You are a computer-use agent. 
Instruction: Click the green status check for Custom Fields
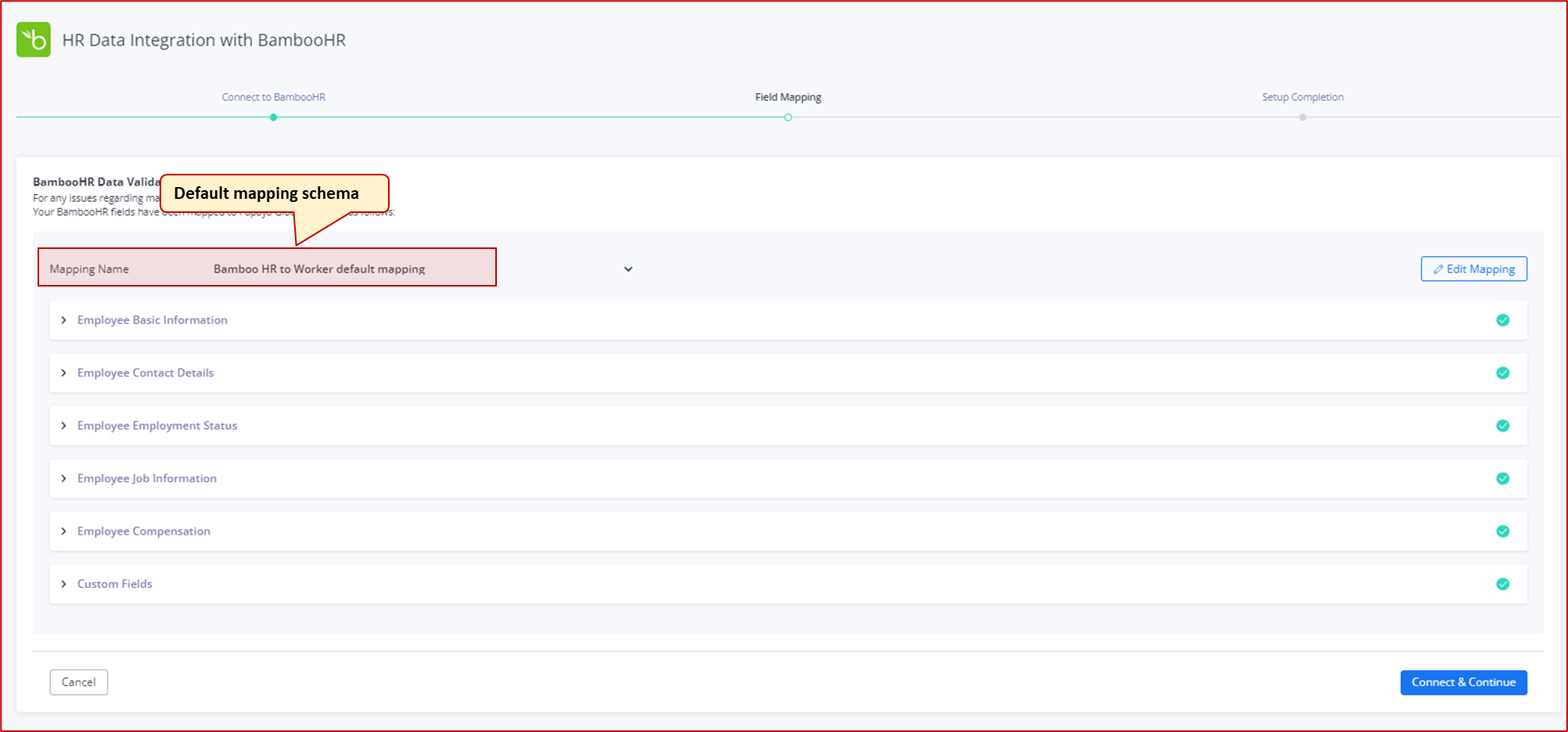click(x=1503, y=584)
